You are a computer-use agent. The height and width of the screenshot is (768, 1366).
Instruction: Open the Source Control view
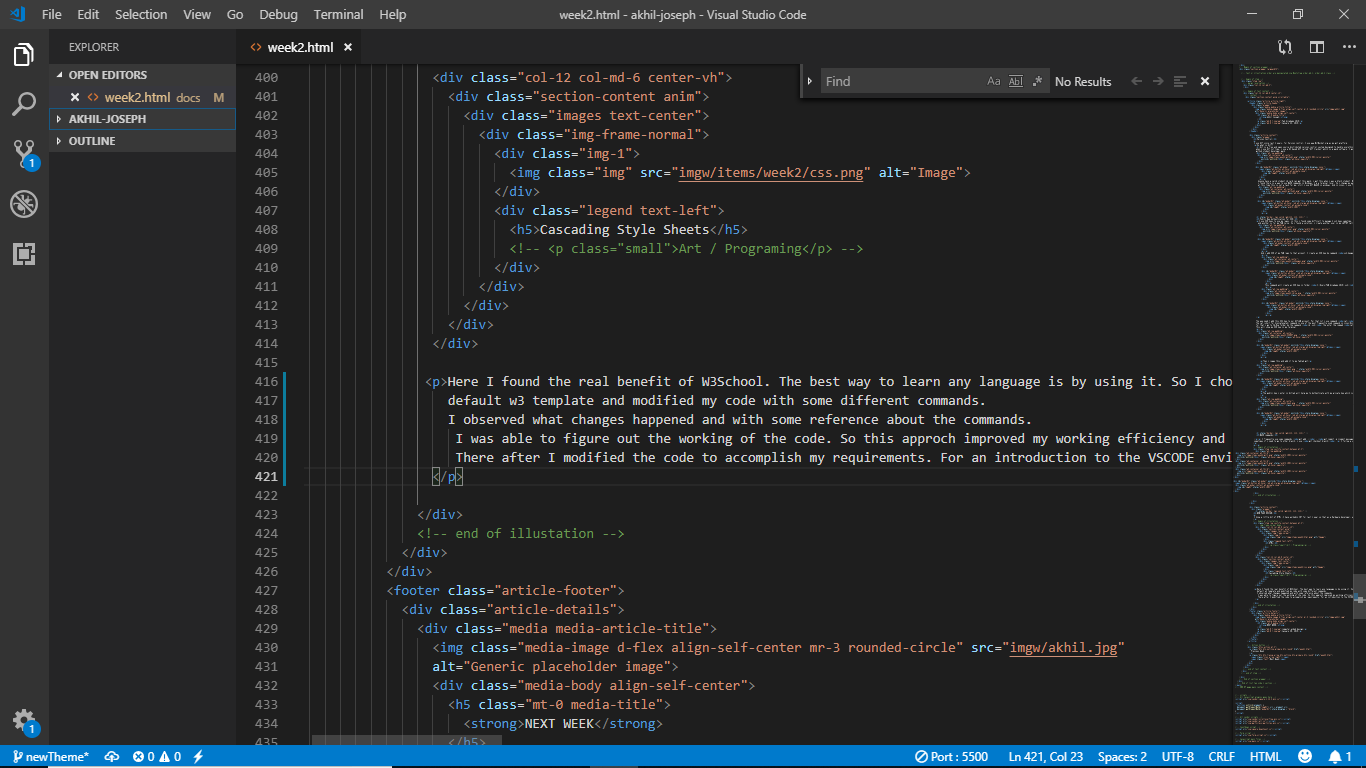click(24, 154)
